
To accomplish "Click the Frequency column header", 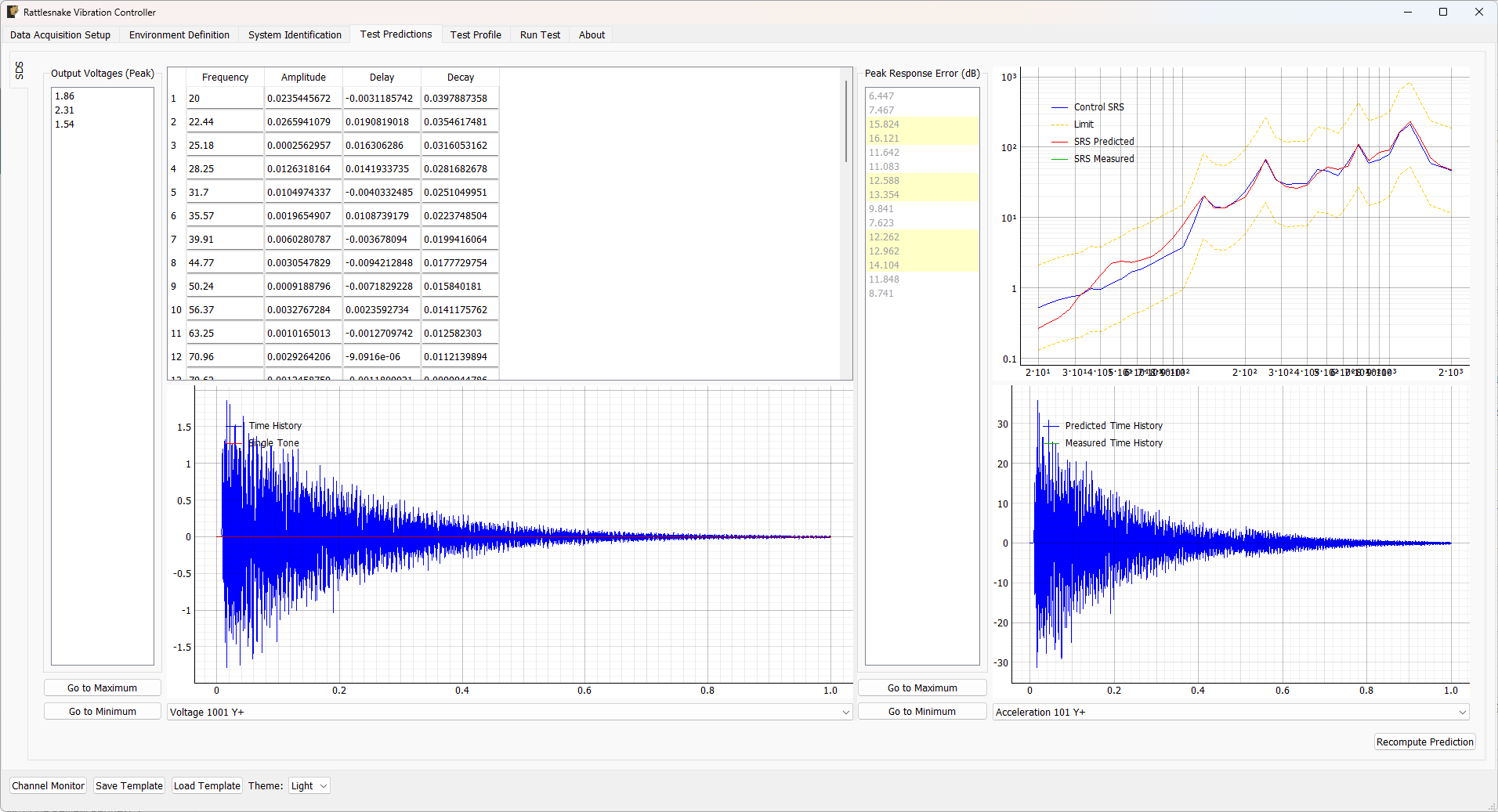I will (x=225, y=77).
